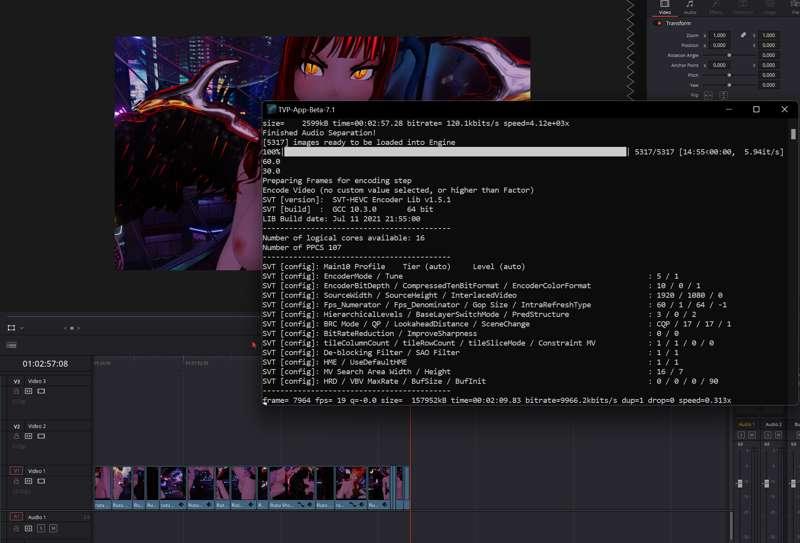Disable the Video 3 track display icon

tap(41, 391)
